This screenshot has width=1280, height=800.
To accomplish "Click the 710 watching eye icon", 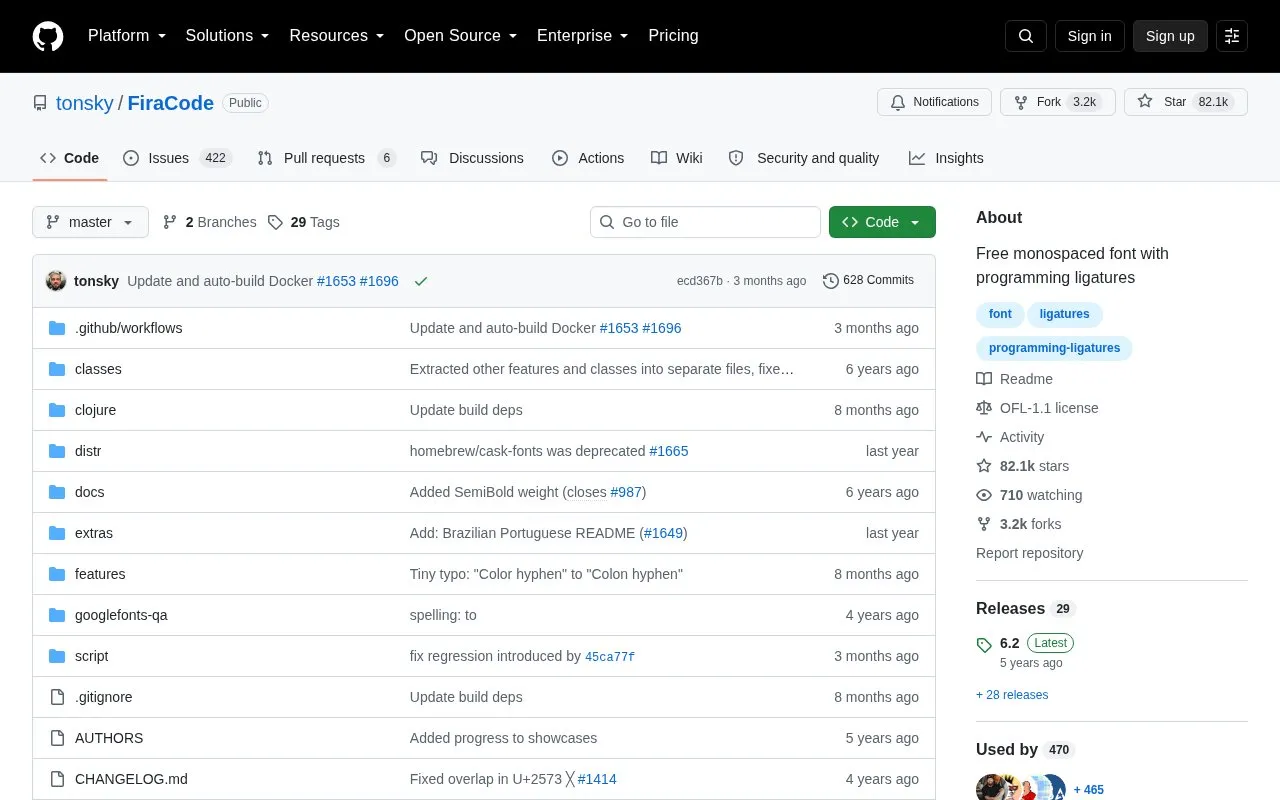I will [984, 495].
